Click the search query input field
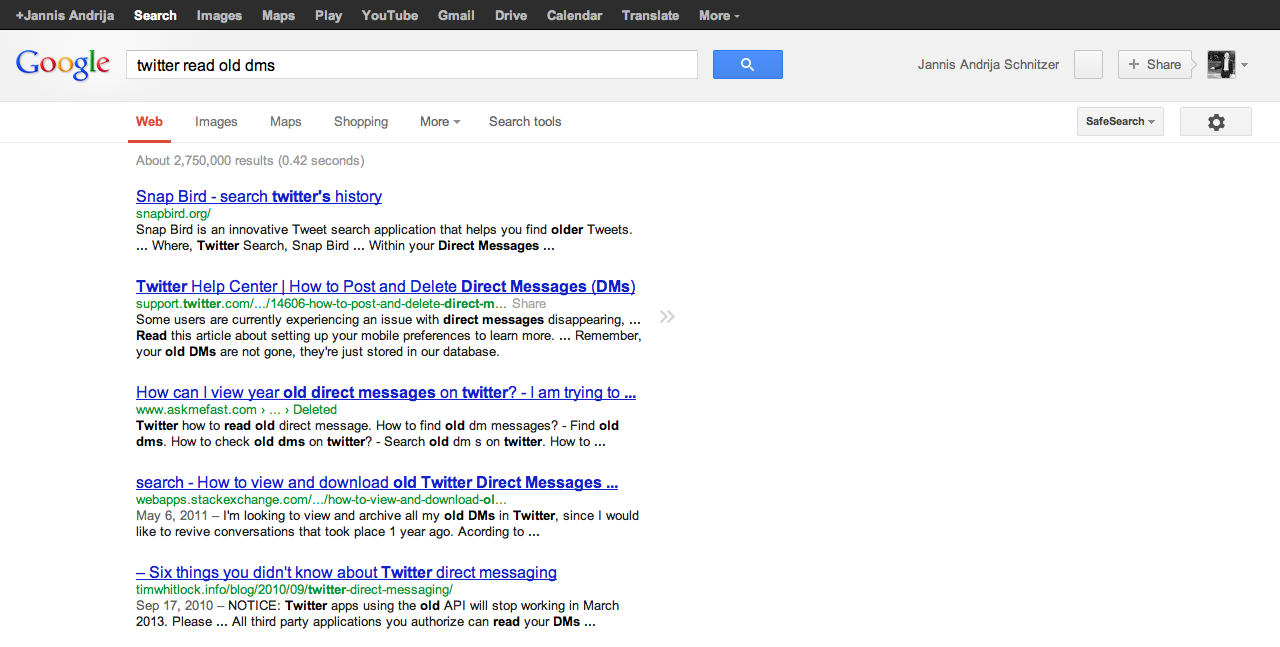 pos(411,65)
